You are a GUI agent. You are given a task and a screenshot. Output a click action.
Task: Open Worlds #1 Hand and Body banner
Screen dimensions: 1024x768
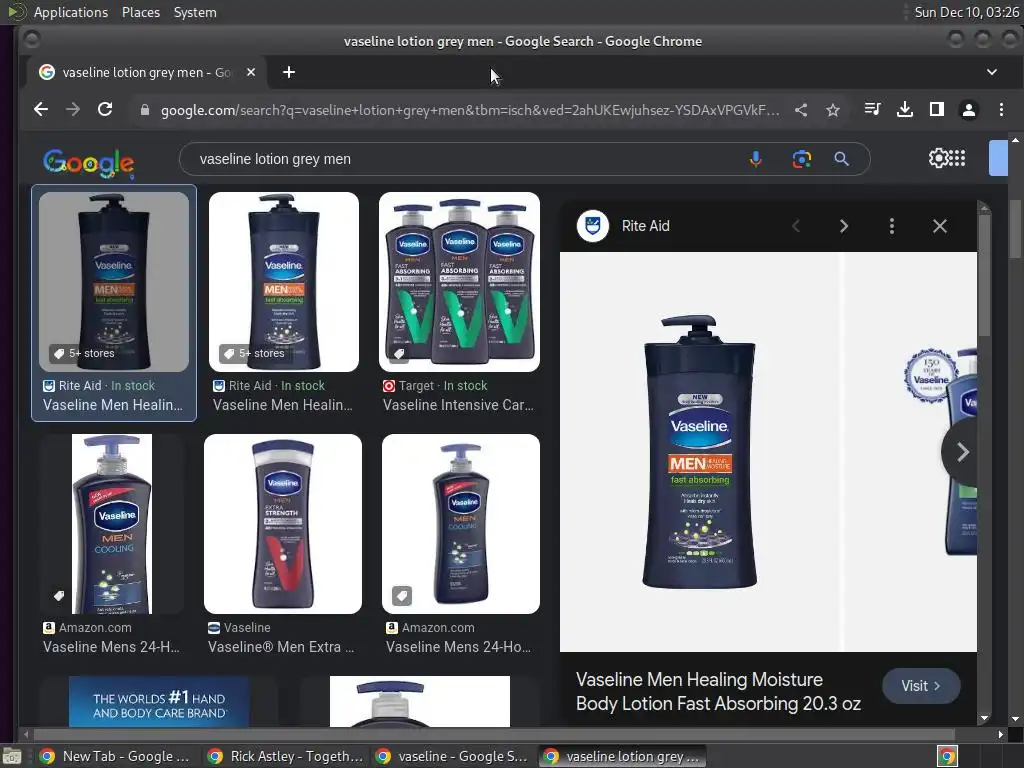(x=159, y=702)
